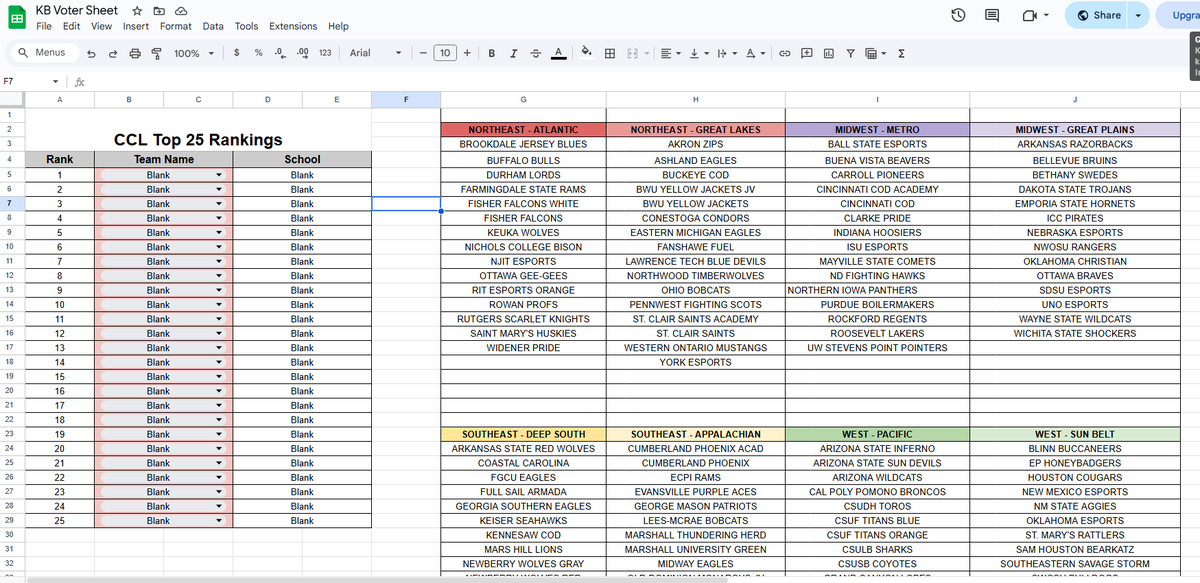This screenshot has height=583, width=1200.
Task: Open version history clock icon
Action: pos(958,15)
